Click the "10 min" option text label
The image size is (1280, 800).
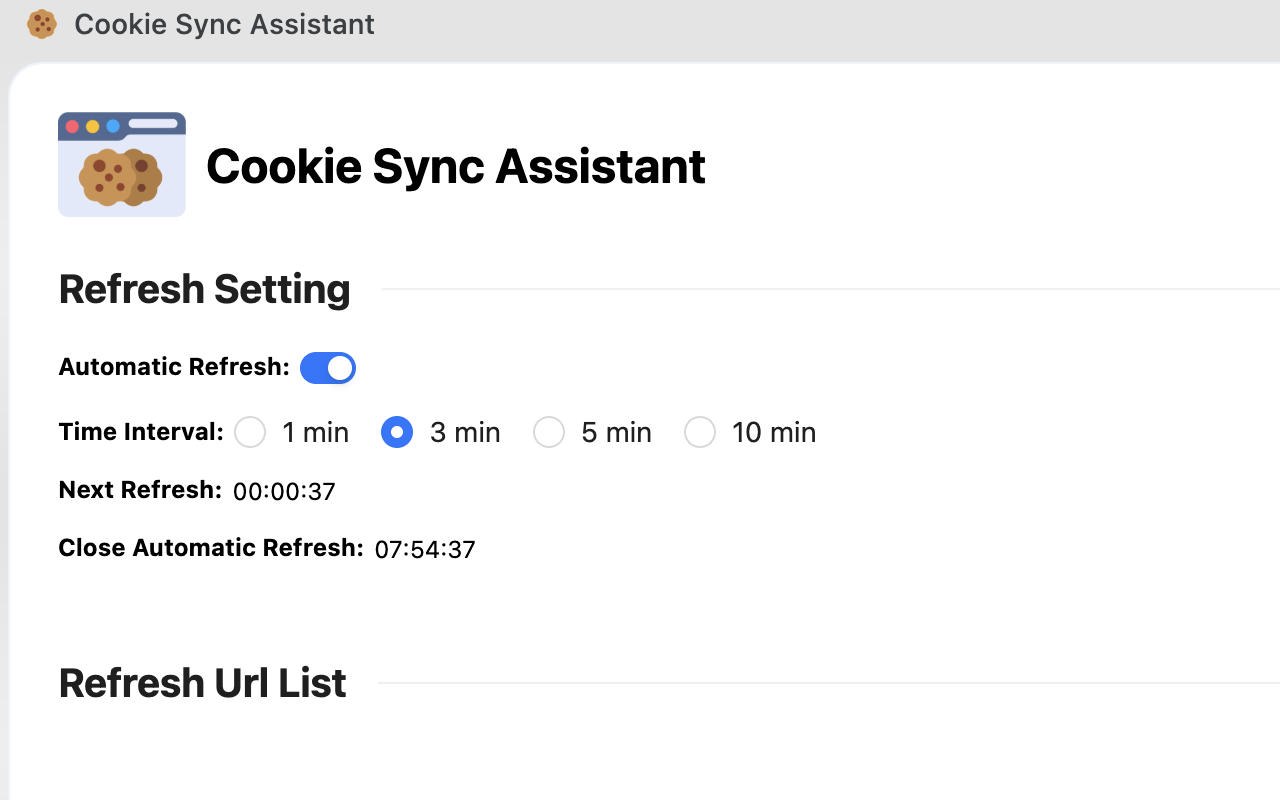[774, 432]
